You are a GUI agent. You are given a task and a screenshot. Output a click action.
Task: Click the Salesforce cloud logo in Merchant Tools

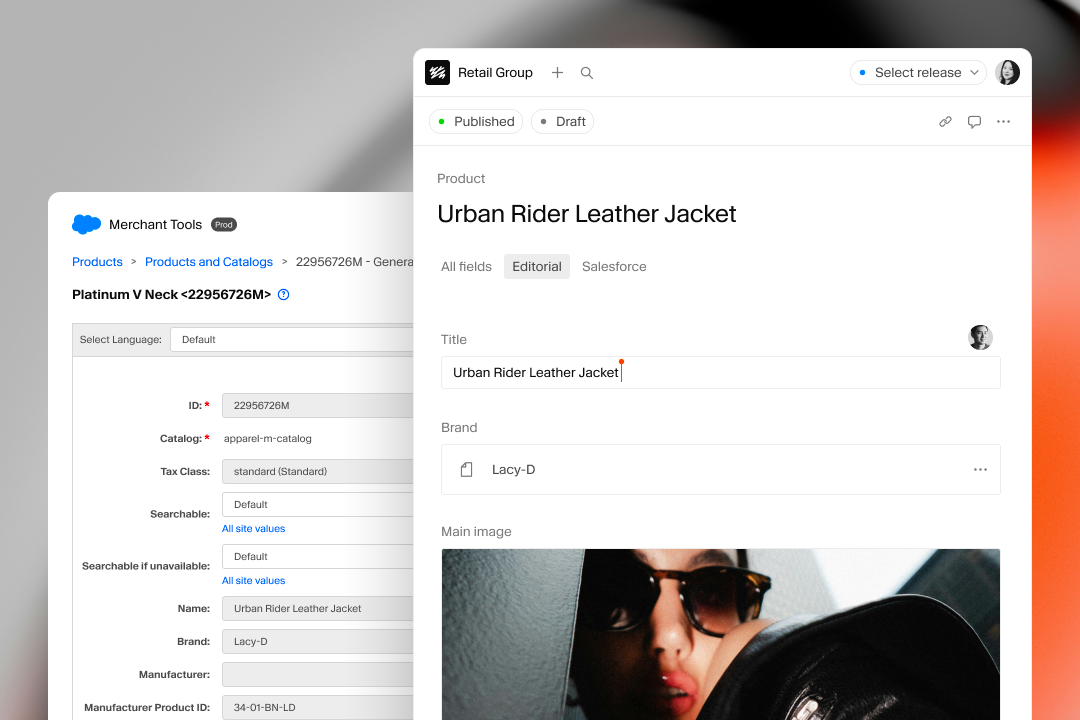(87, 225)
